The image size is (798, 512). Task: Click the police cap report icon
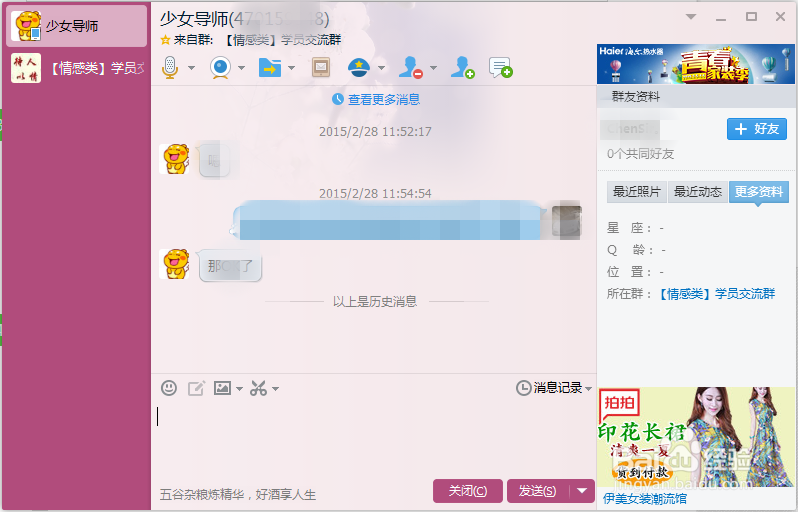[359, 67]
